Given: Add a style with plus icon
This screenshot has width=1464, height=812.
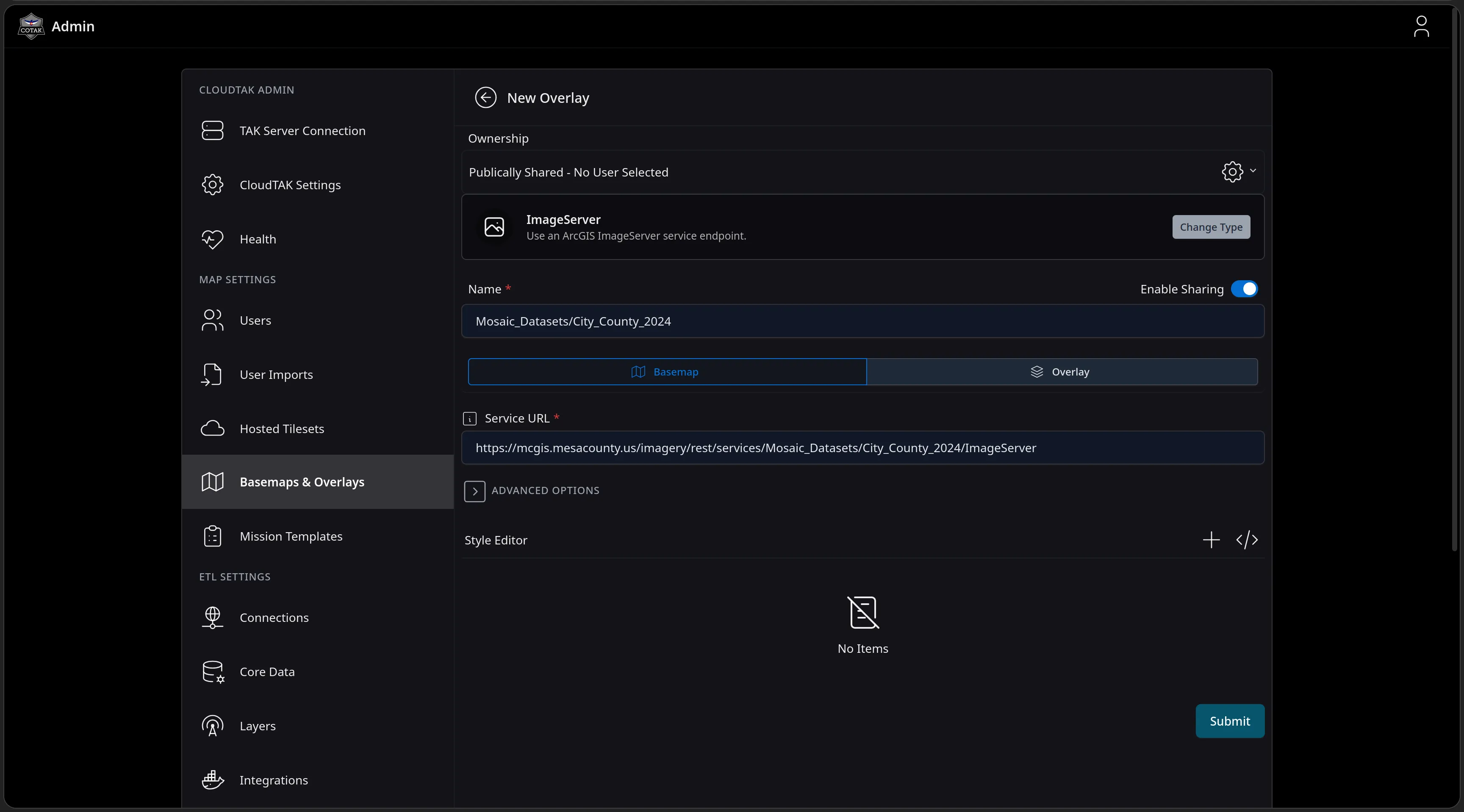Looking at the screenshot, I should pyautogui.click(x=1212, y=539).
